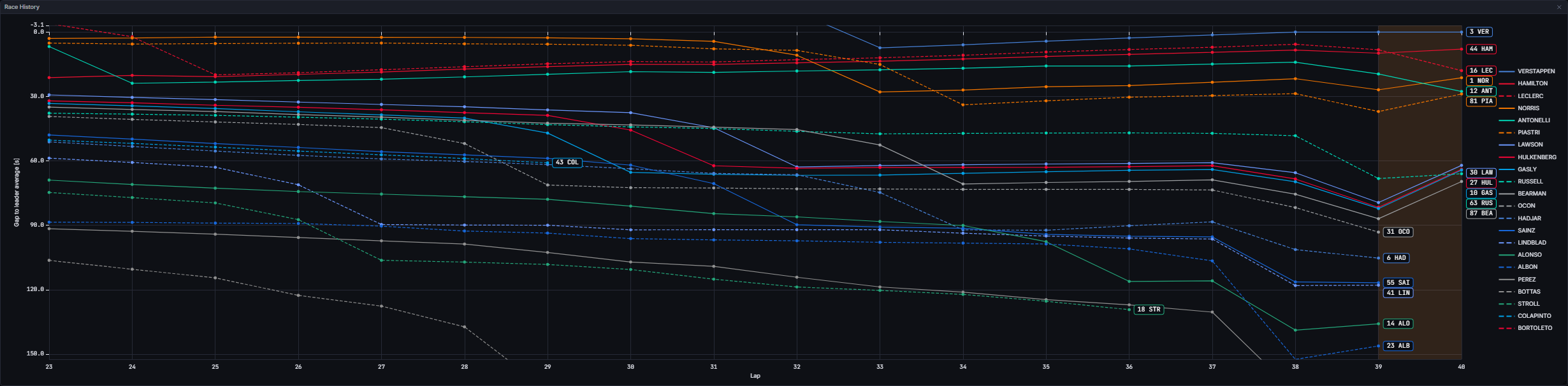Hide the LECLERC legend entry
This screenshot has height=386, width=1568.
1521,96
